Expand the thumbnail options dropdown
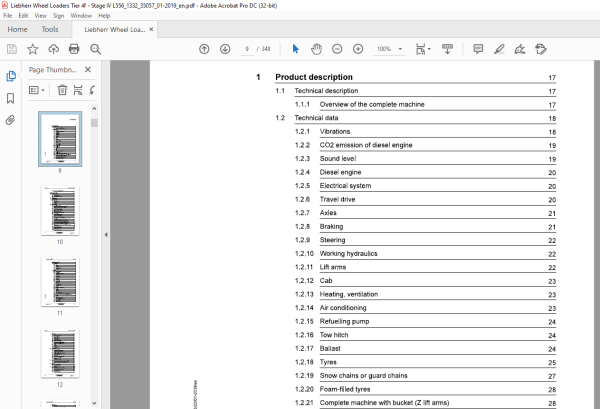 37,90
